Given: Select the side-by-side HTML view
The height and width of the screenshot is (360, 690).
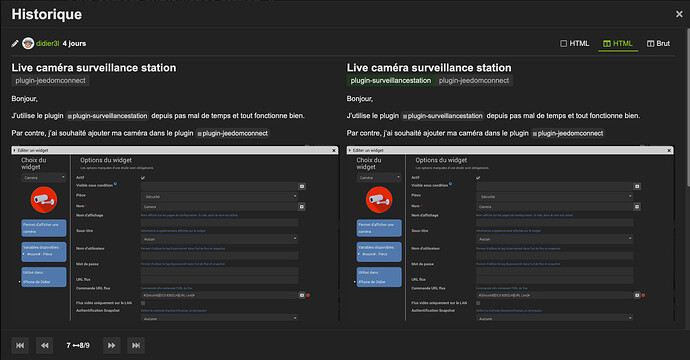Looking at the screenshot, I should pos(618,44).
